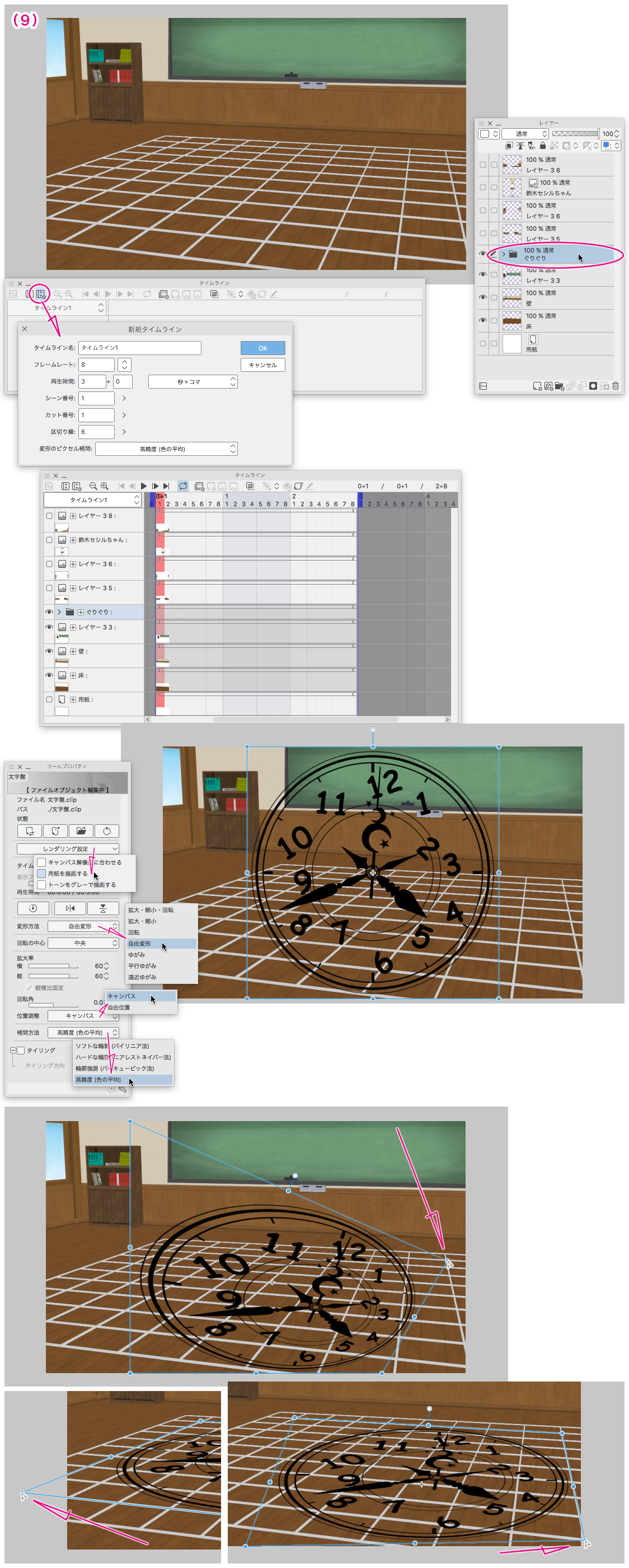Viewport: 629px width, 1568px height.
Task: Jump to the last frame in the timeline
Action: tap(166, 486)
